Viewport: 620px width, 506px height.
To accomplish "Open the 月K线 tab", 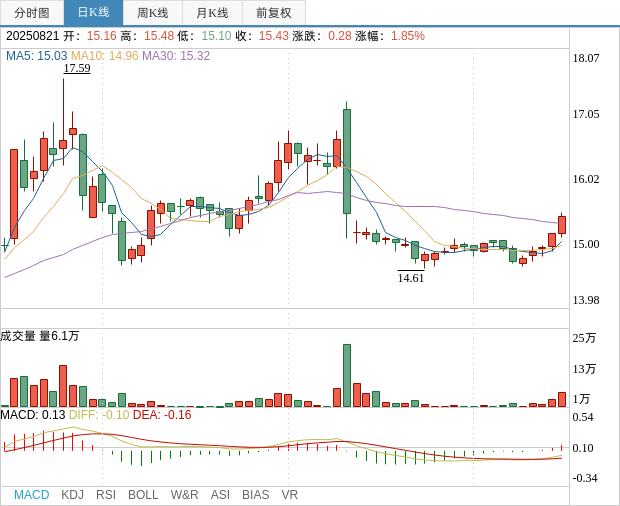I will pos(212,13).
